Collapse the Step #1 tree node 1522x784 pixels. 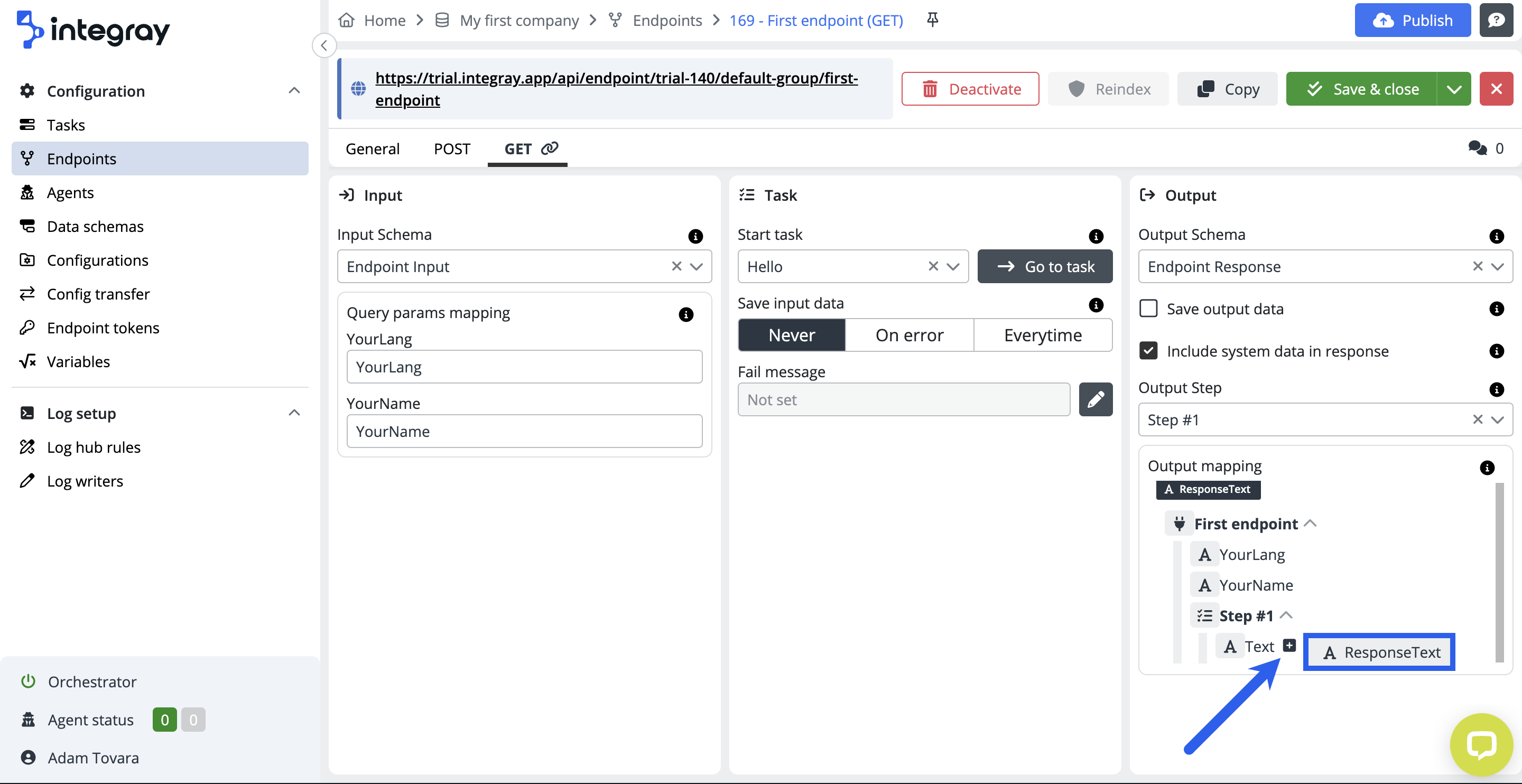click(x=1286, y=615)
